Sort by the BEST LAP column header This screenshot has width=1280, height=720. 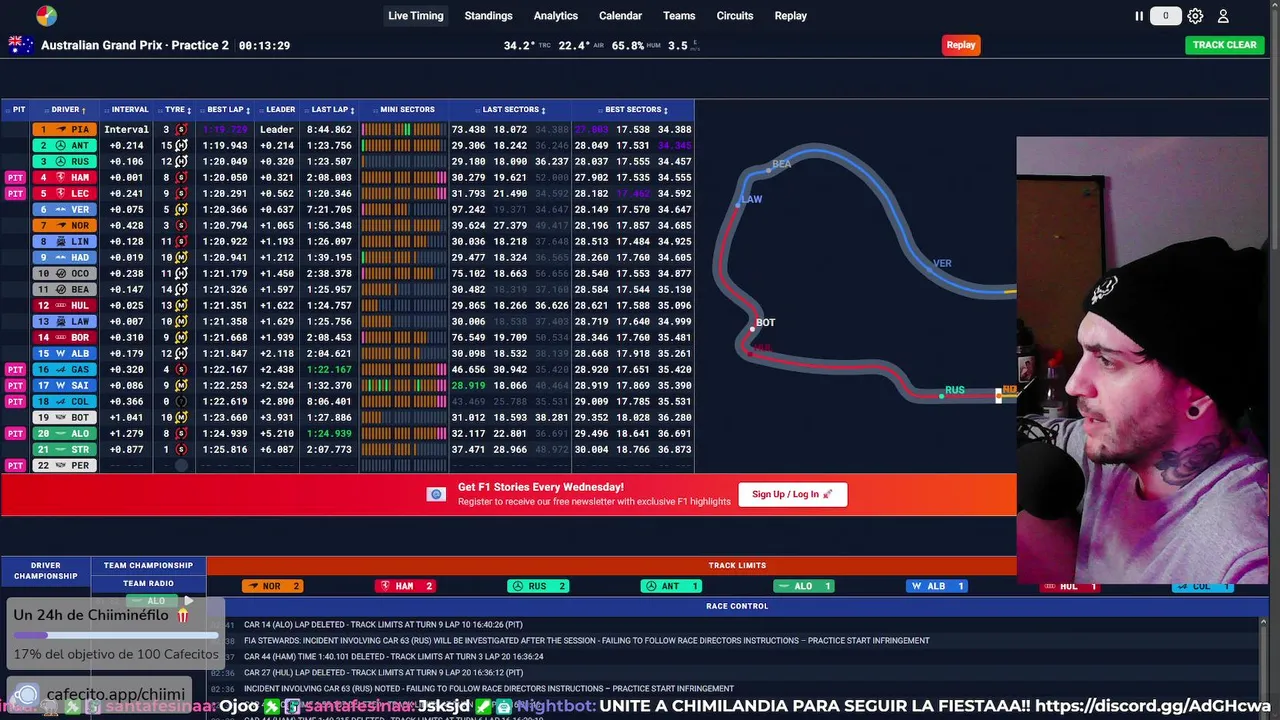(227, 110)
